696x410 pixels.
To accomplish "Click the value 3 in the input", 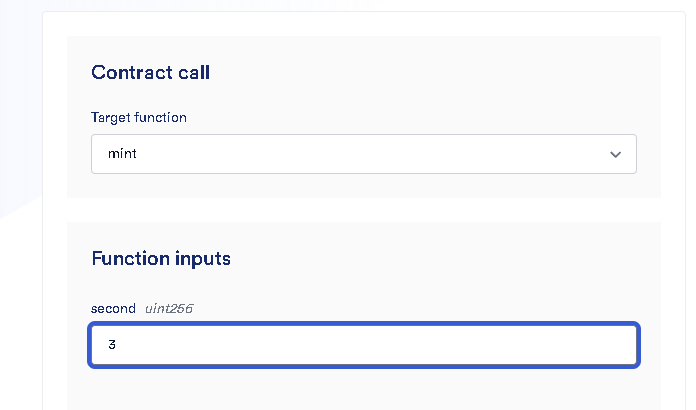I will 112,345.
